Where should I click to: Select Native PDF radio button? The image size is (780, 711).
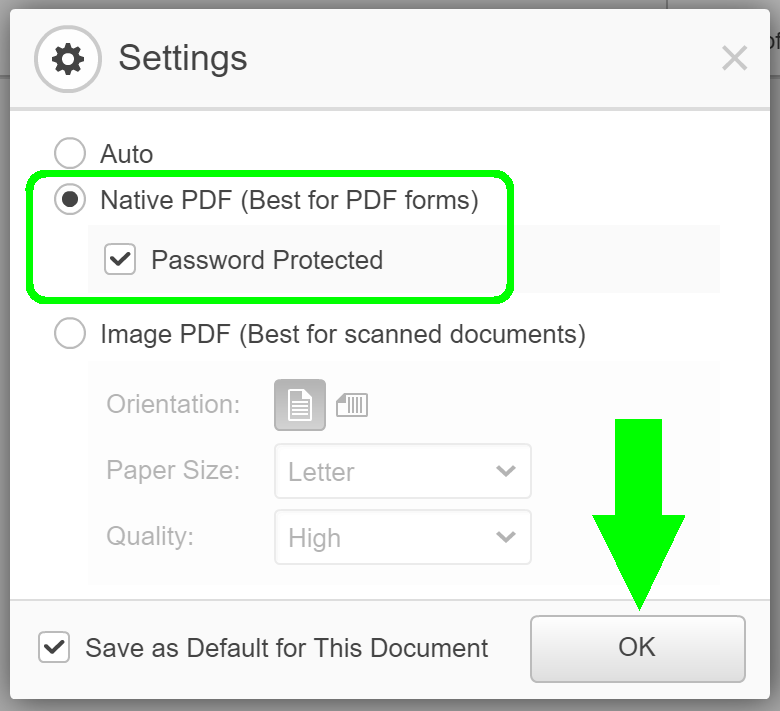pyautogui.click(x=70, y=200)
